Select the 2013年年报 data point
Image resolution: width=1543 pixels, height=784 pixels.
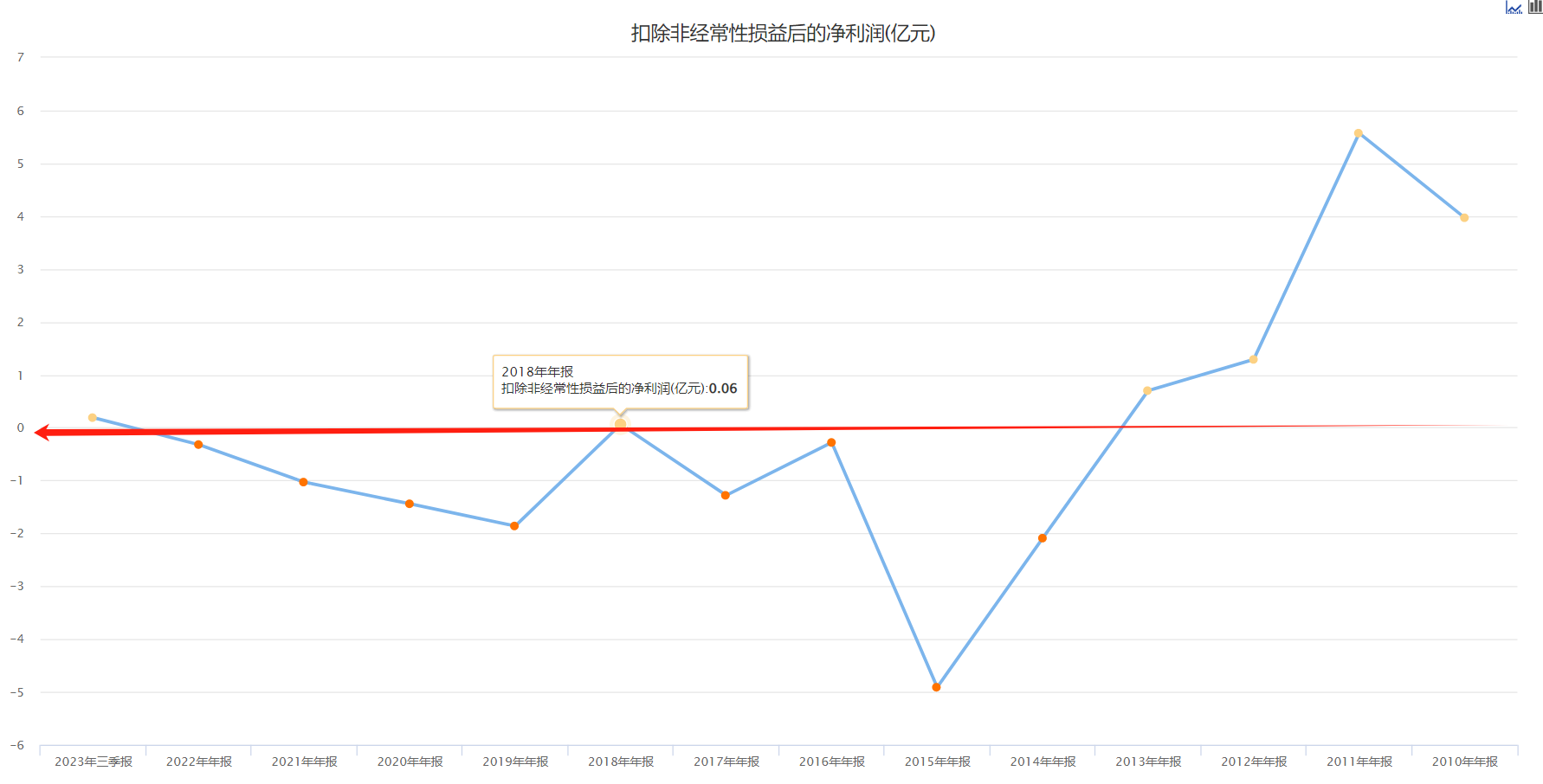coord(1147,391)
